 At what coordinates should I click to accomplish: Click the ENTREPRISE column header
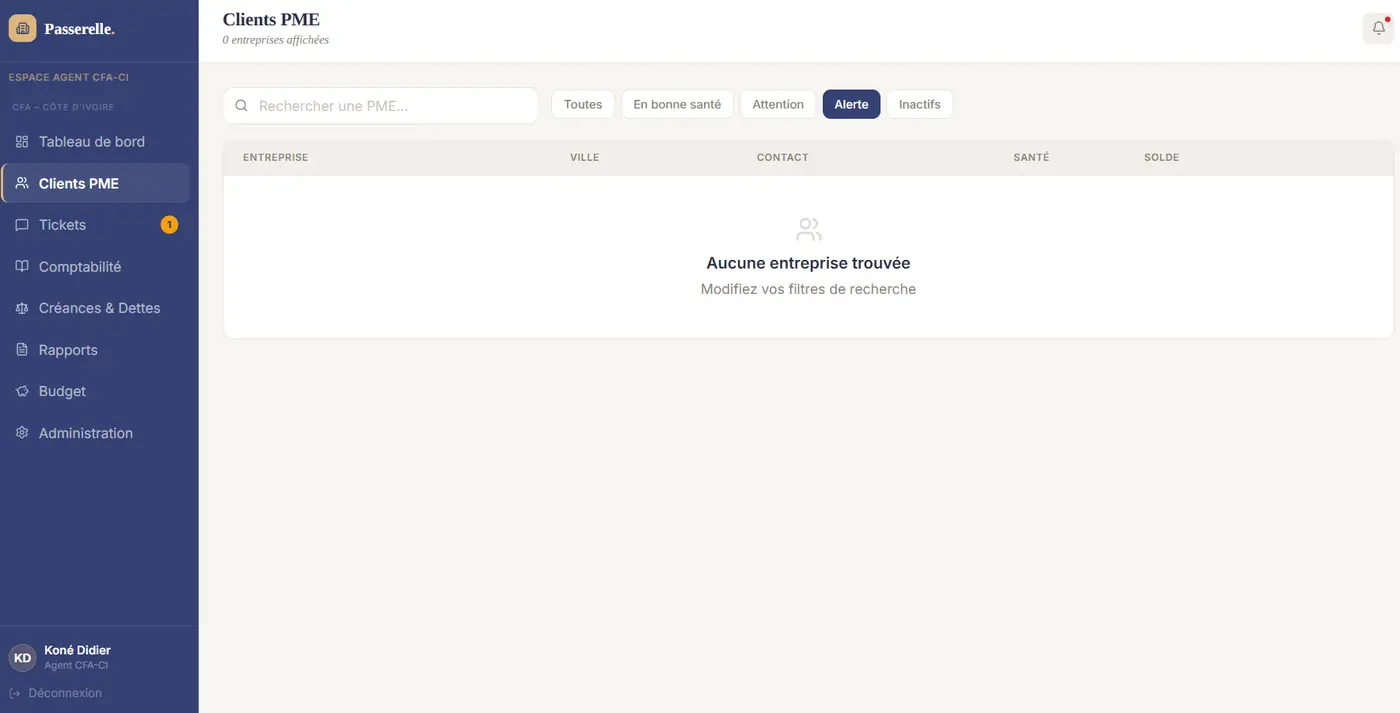(x=275, y=158)
